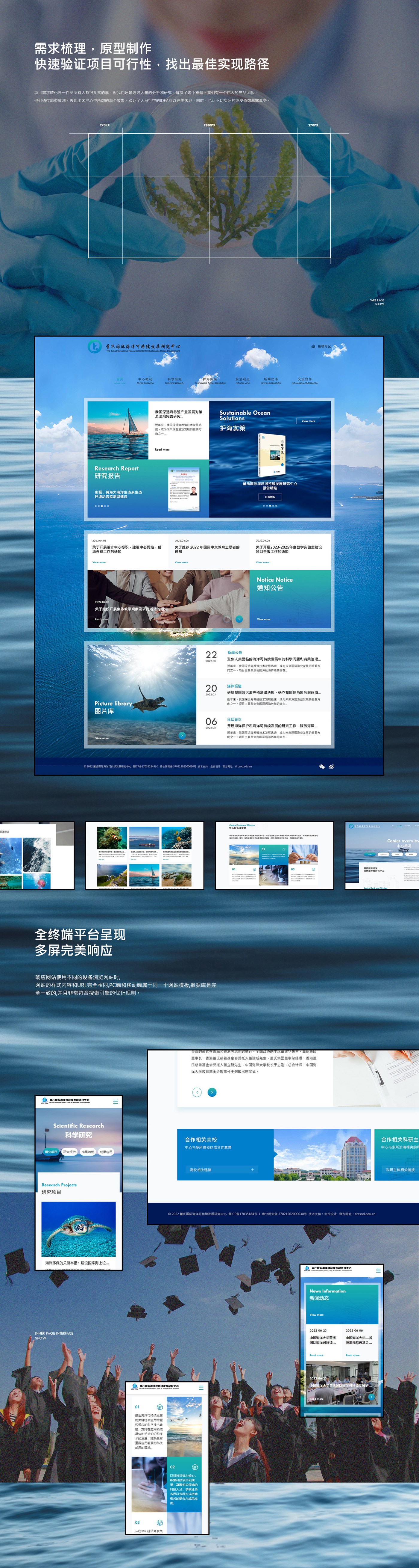419x1568 pixels.
Task: Click the cube icon beside item 03
Action: tap(160, 1522)
